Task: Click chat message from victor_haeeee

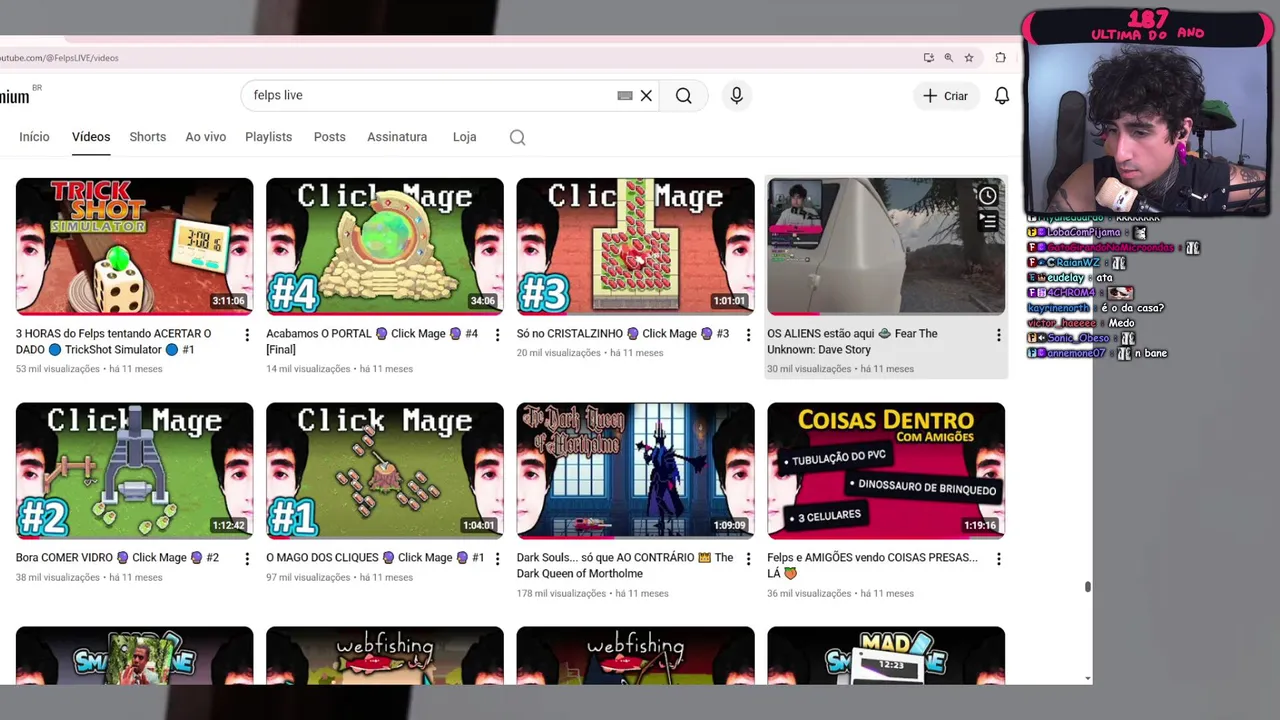Action: 1080,323
